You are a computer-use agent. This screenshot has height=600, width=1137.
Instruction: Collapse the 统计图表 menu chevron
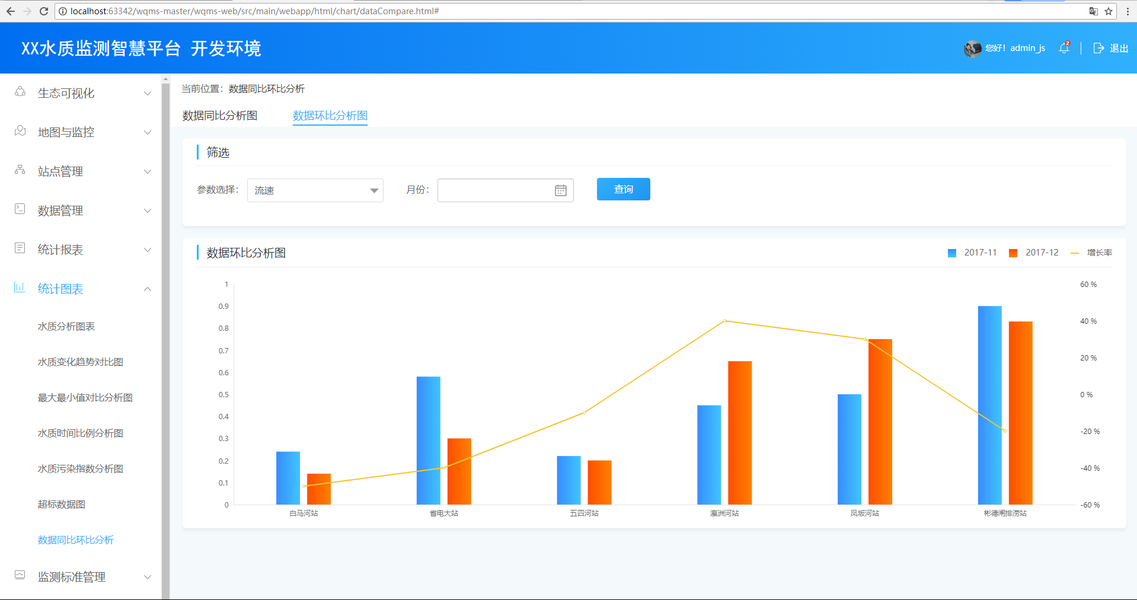147,289
